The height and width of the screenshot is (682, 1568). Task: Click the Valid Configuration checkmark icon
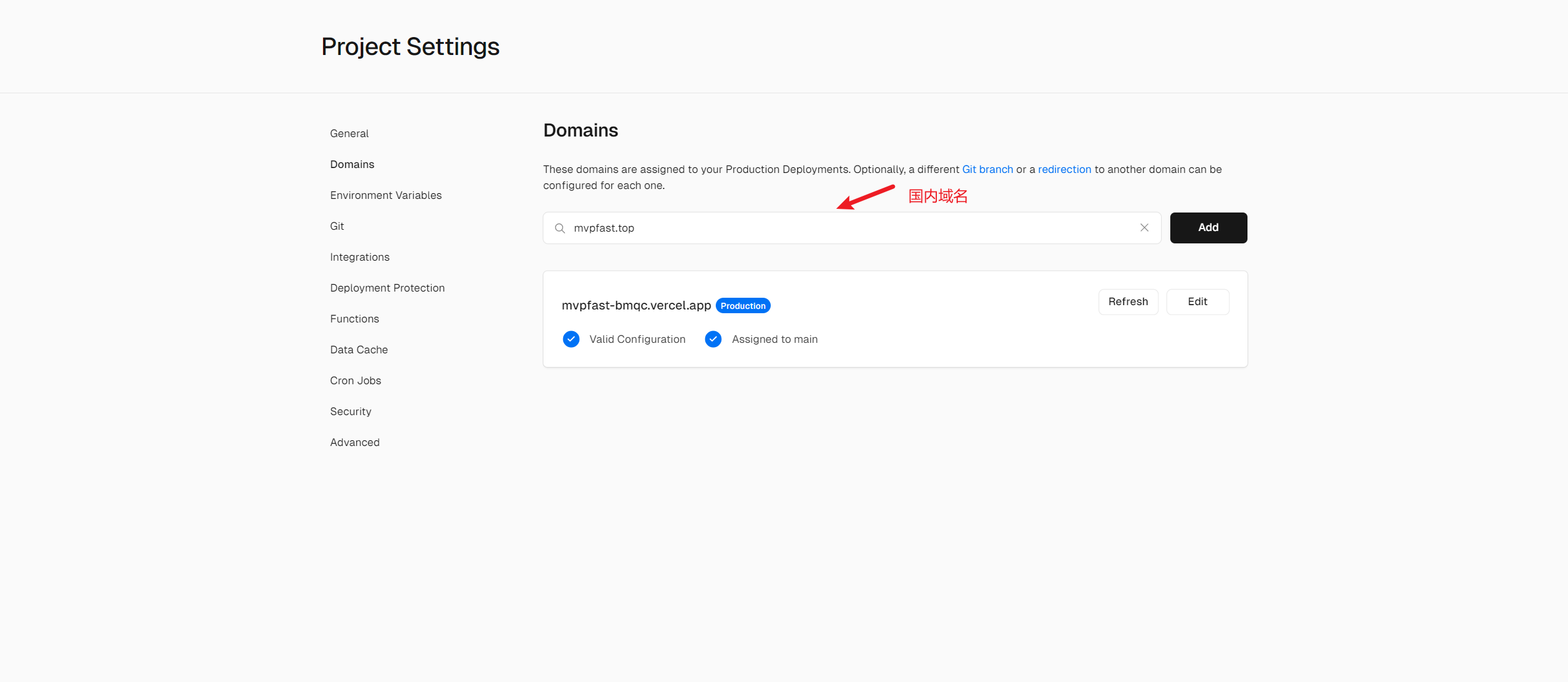pos(571,339)
